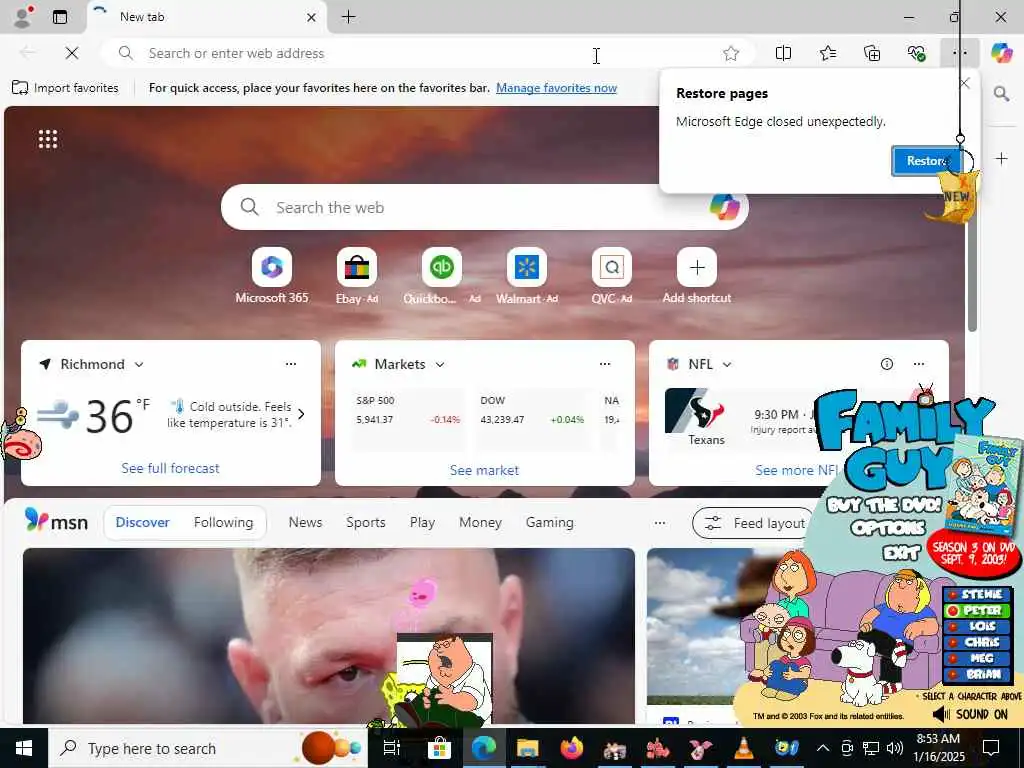Viewport: 1024px width, 768px height.
Task: Open See market link
Action: pyautogui.click(x=484, y=470)
